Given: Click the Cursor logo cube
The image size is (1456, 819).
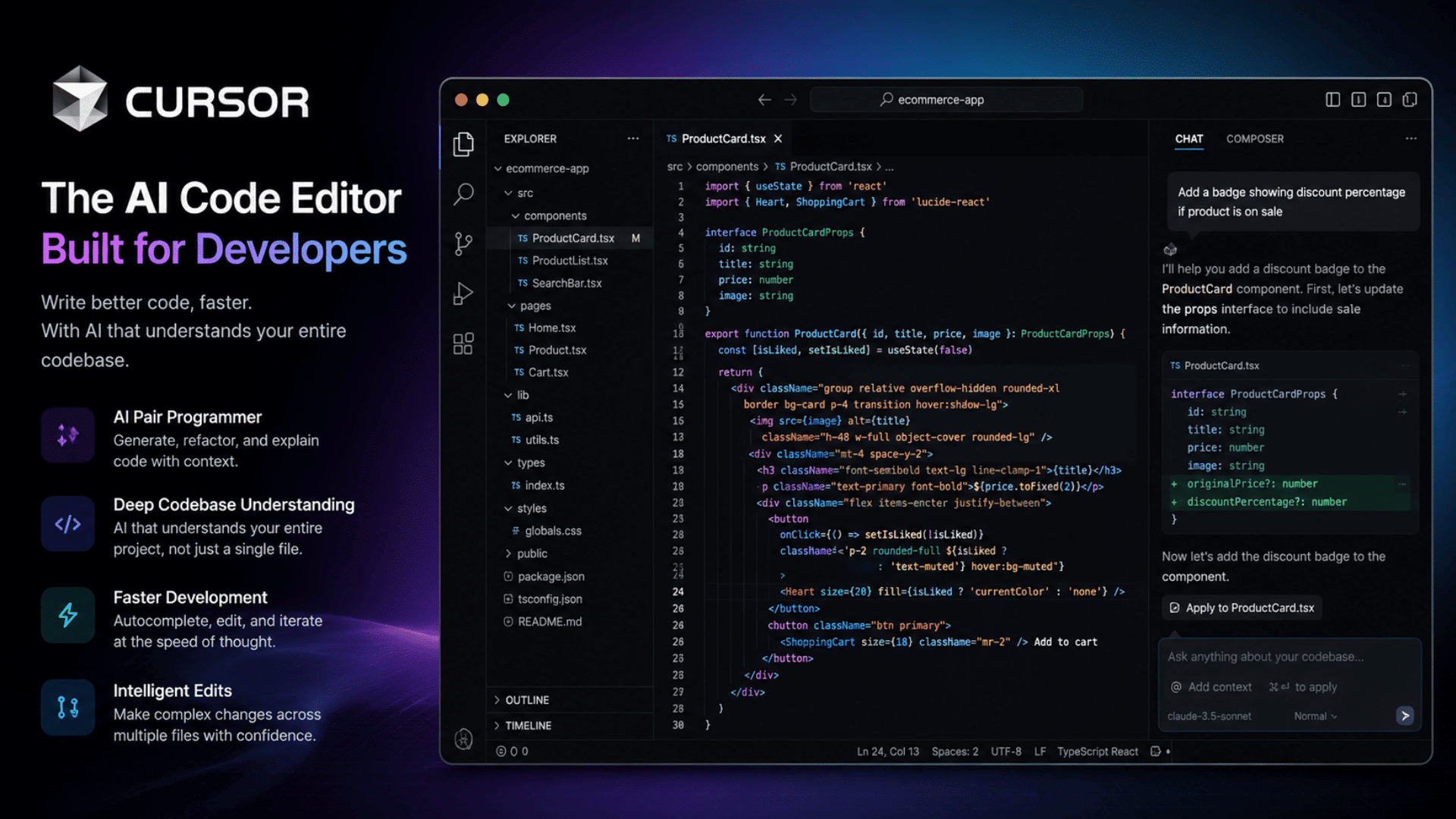Looking at the screenshot, I should click(x=80, y=99).
